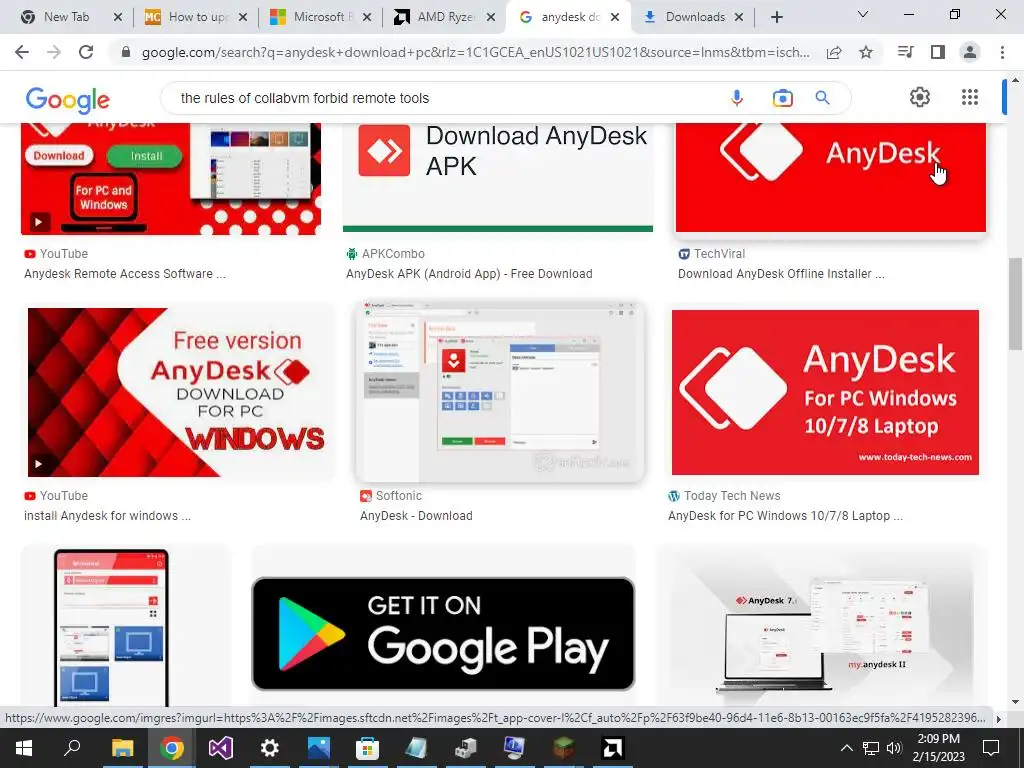Close the Downloads tab

click(739, 17)
